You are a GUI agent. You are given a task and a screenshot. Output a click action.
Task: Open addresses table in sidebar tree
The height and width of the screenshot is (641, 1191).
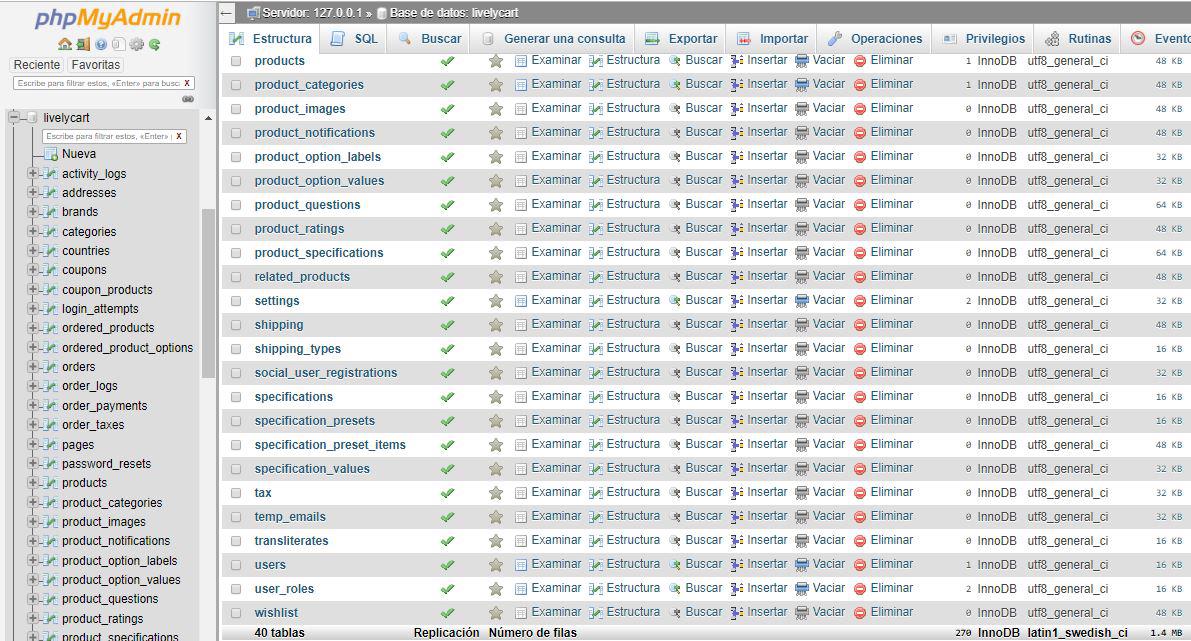89,193
